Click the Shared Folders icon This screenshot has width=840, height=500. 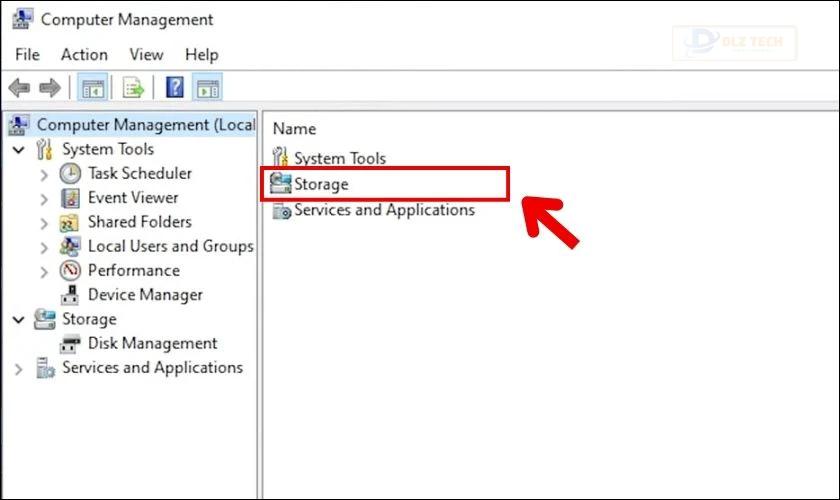pos(70,222)
